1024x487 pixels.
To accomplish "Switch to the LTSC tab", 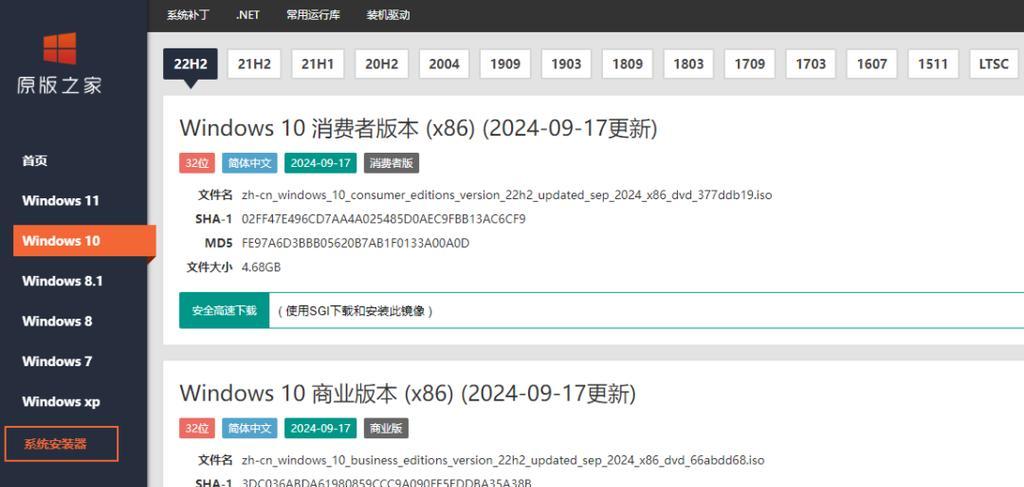I will (994, 64).
